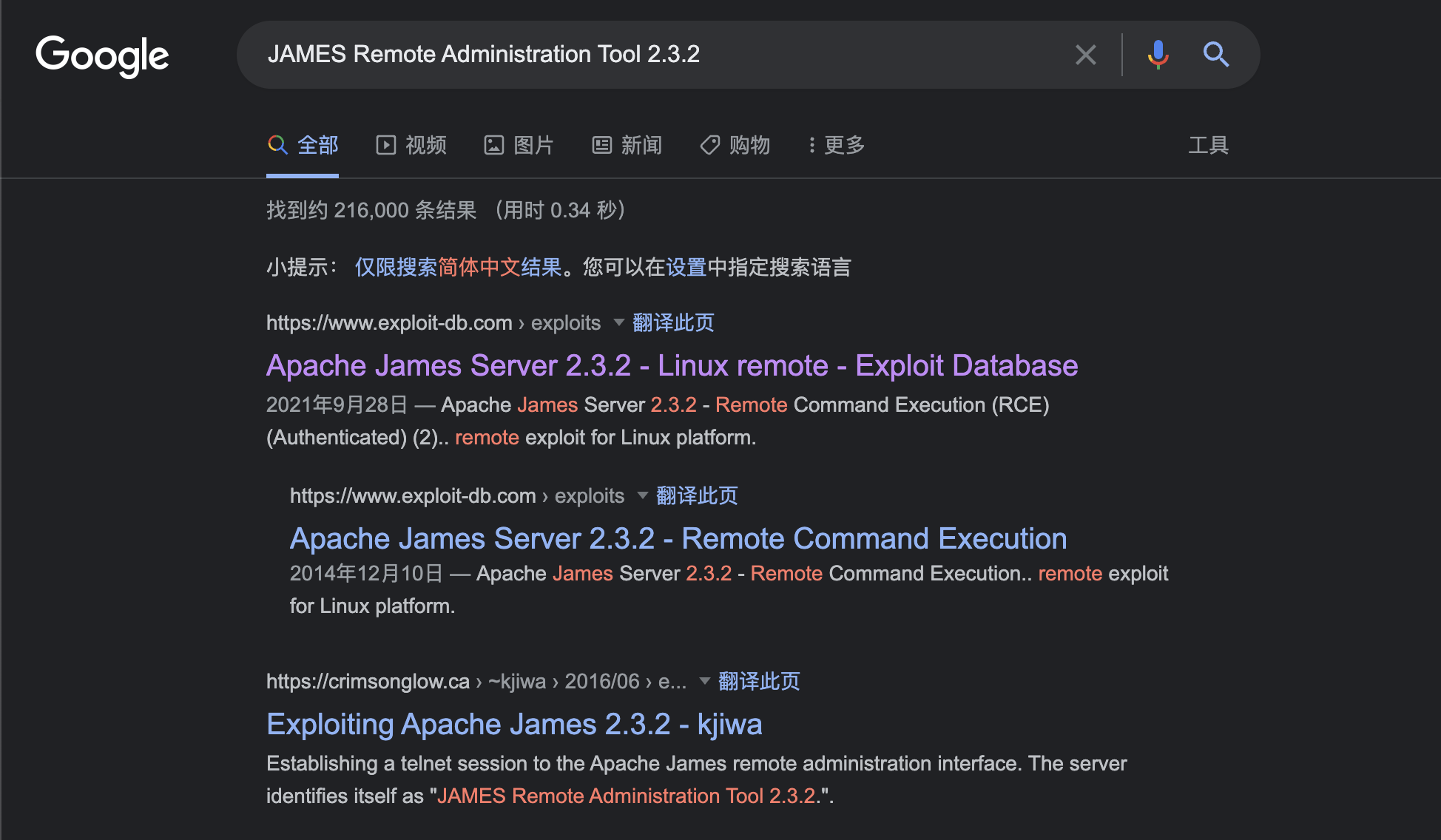Switch to the 图片 images tab

519,145
